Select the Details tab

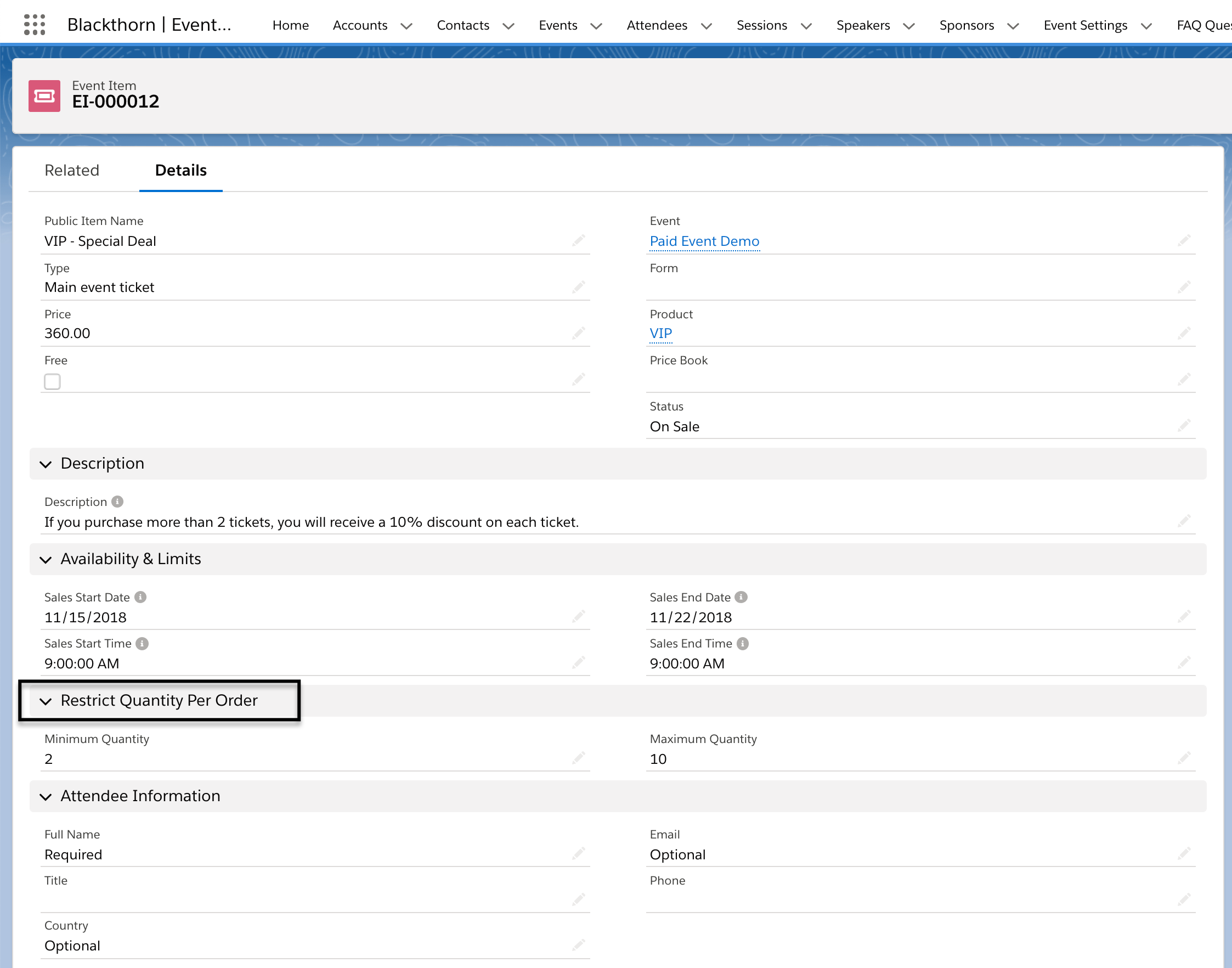click(180, 170)
